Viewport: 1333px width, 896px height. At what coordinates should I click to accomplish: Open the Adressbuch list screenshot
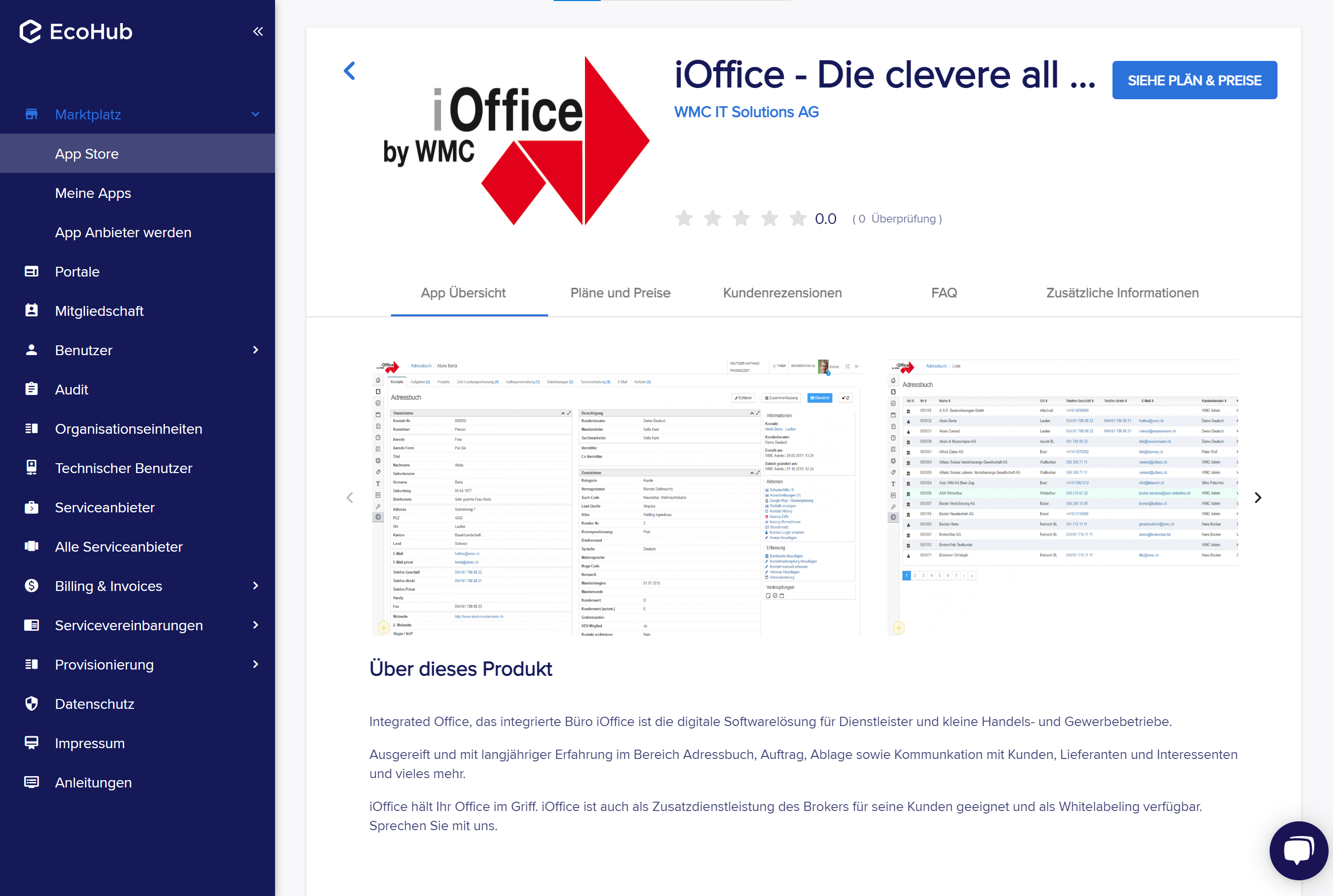coord(1063,497)
